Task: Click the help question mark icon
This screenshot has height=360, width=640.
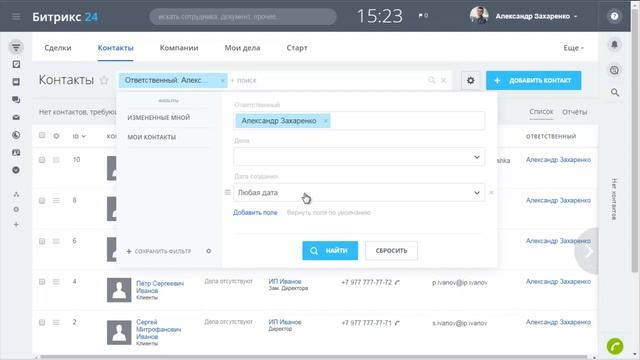Action: click(x=614, y=16)
